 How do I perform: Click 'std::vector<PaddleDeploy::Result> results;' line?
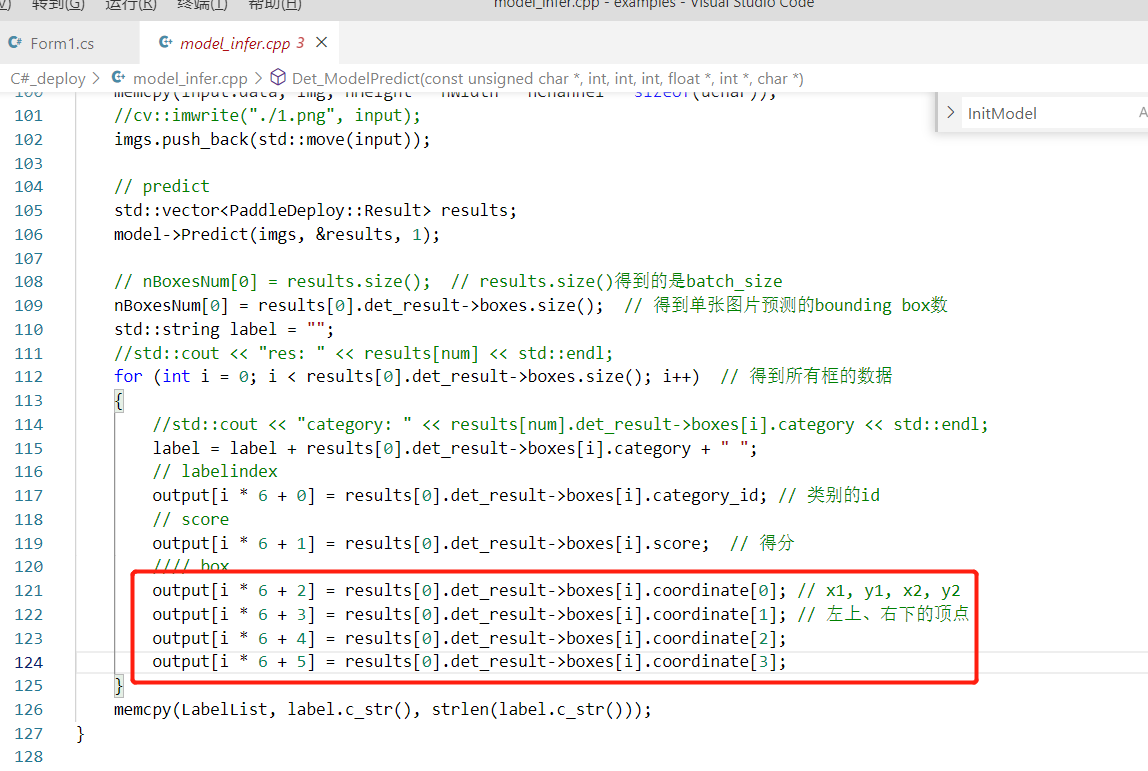[x=315, y=211]
